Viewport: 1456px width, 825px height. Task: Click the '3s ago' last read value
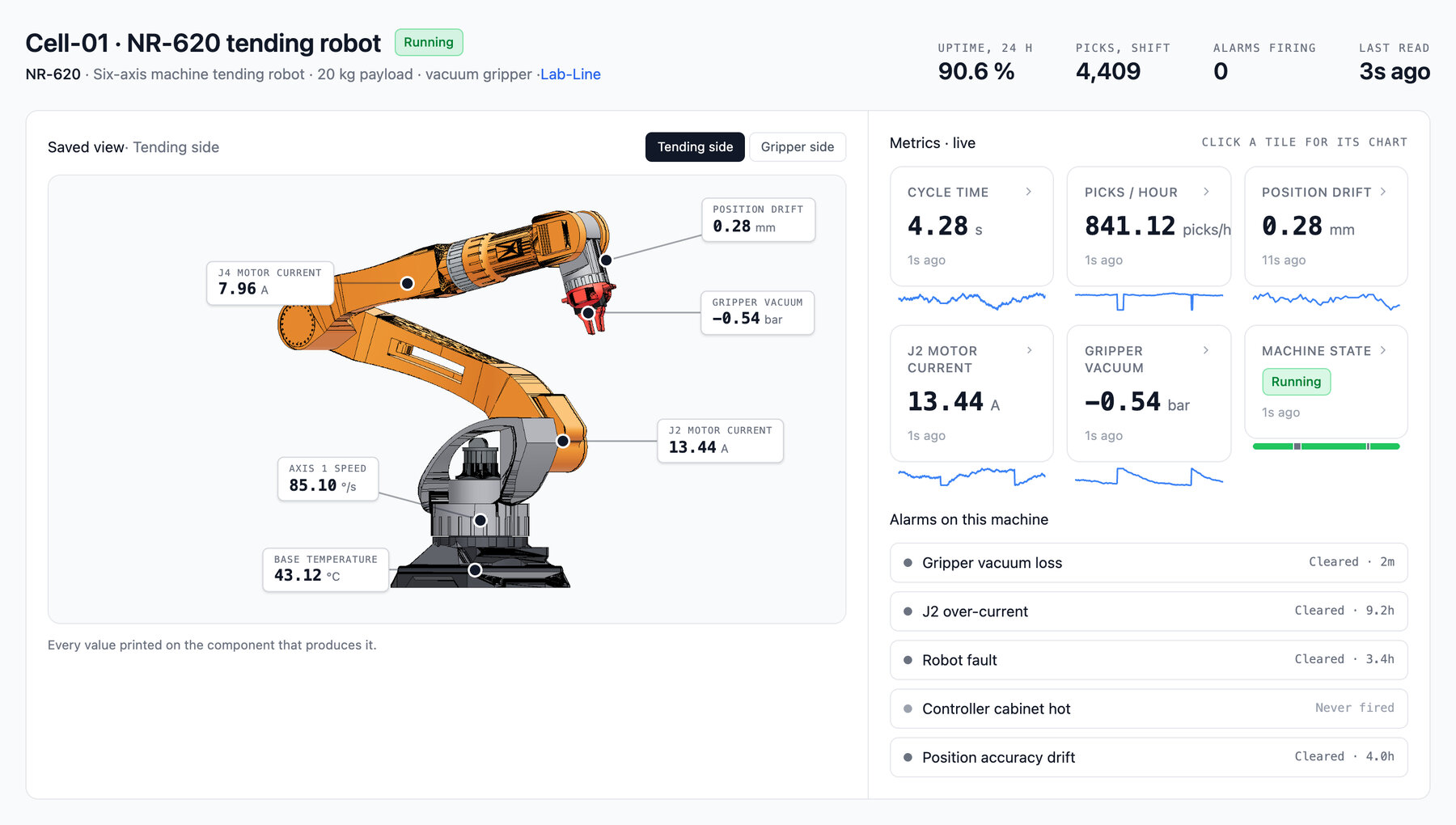coord(1395,72)
